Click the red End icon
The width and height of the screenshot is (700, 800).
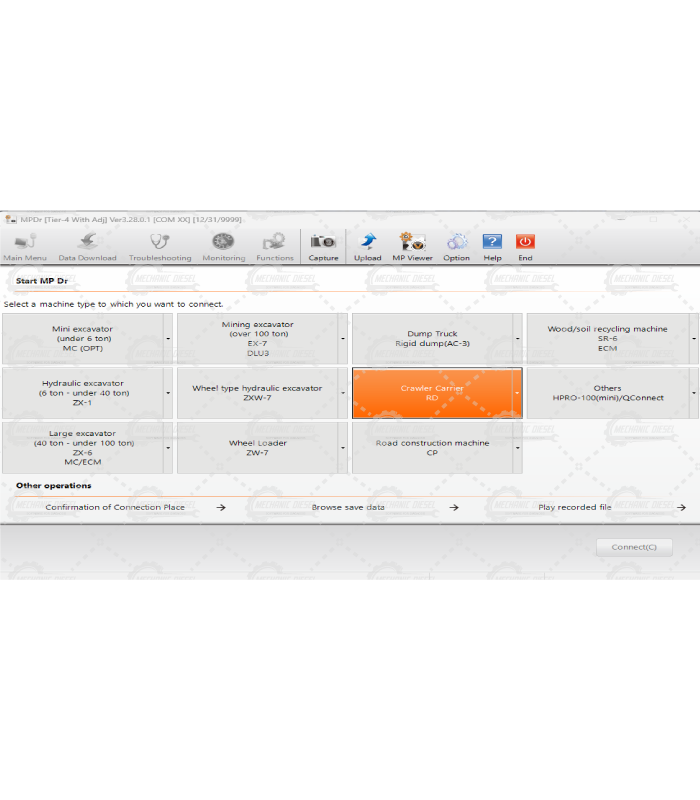pyautogui.click(x=525, y=244)
